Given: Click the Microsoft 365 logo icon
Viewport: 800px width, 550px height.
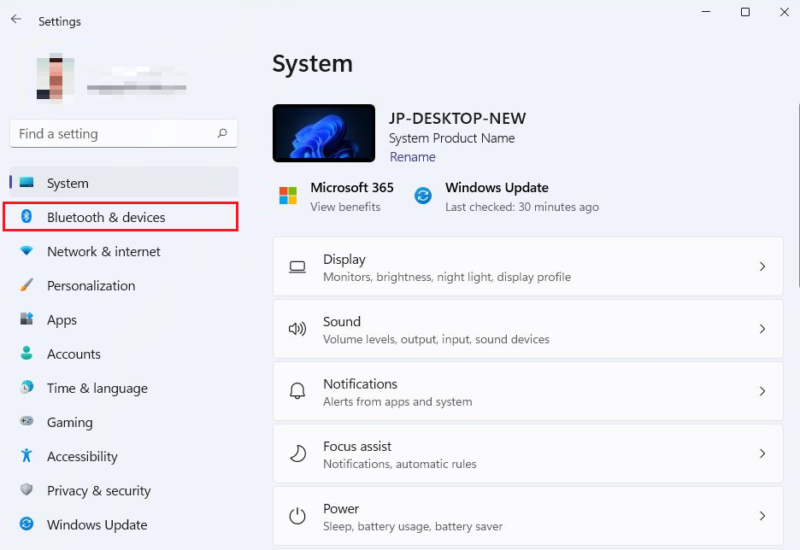Looking at the screenshot, I should point(288,196).
